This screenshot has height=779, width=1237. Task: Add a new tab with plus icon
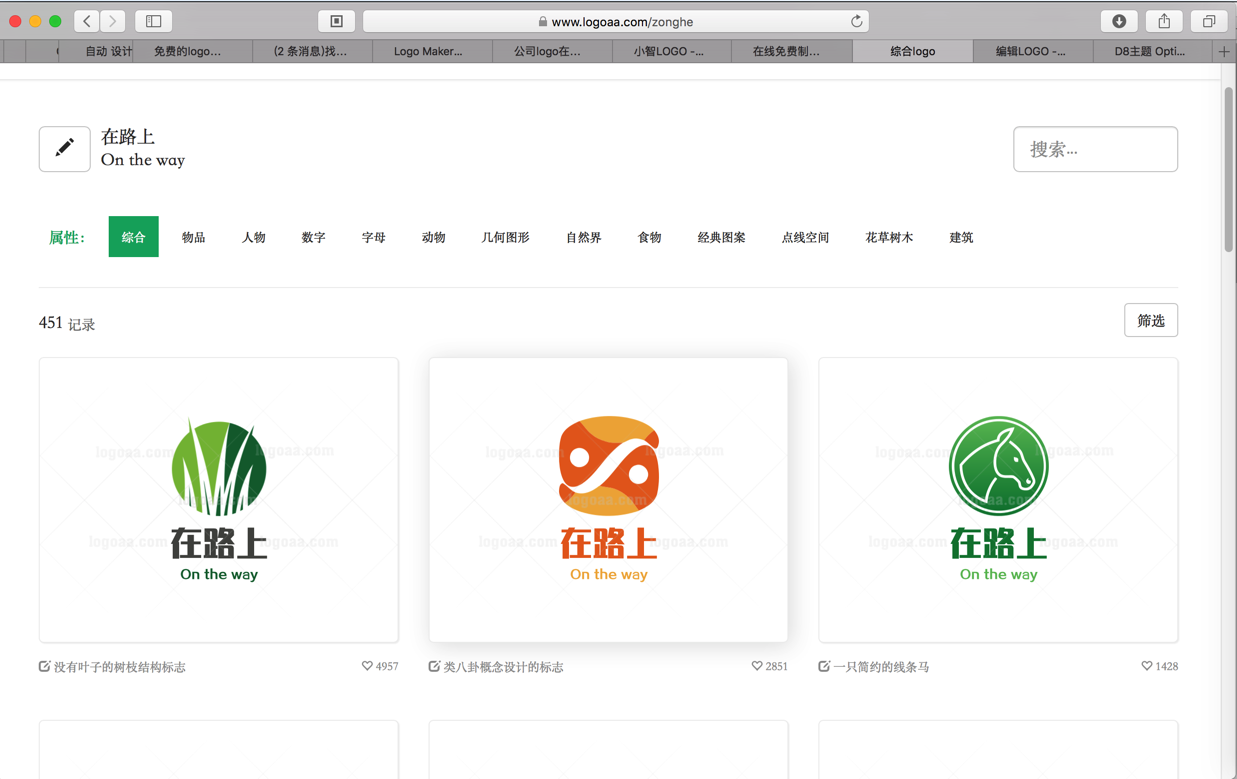tap(1224, 51)
